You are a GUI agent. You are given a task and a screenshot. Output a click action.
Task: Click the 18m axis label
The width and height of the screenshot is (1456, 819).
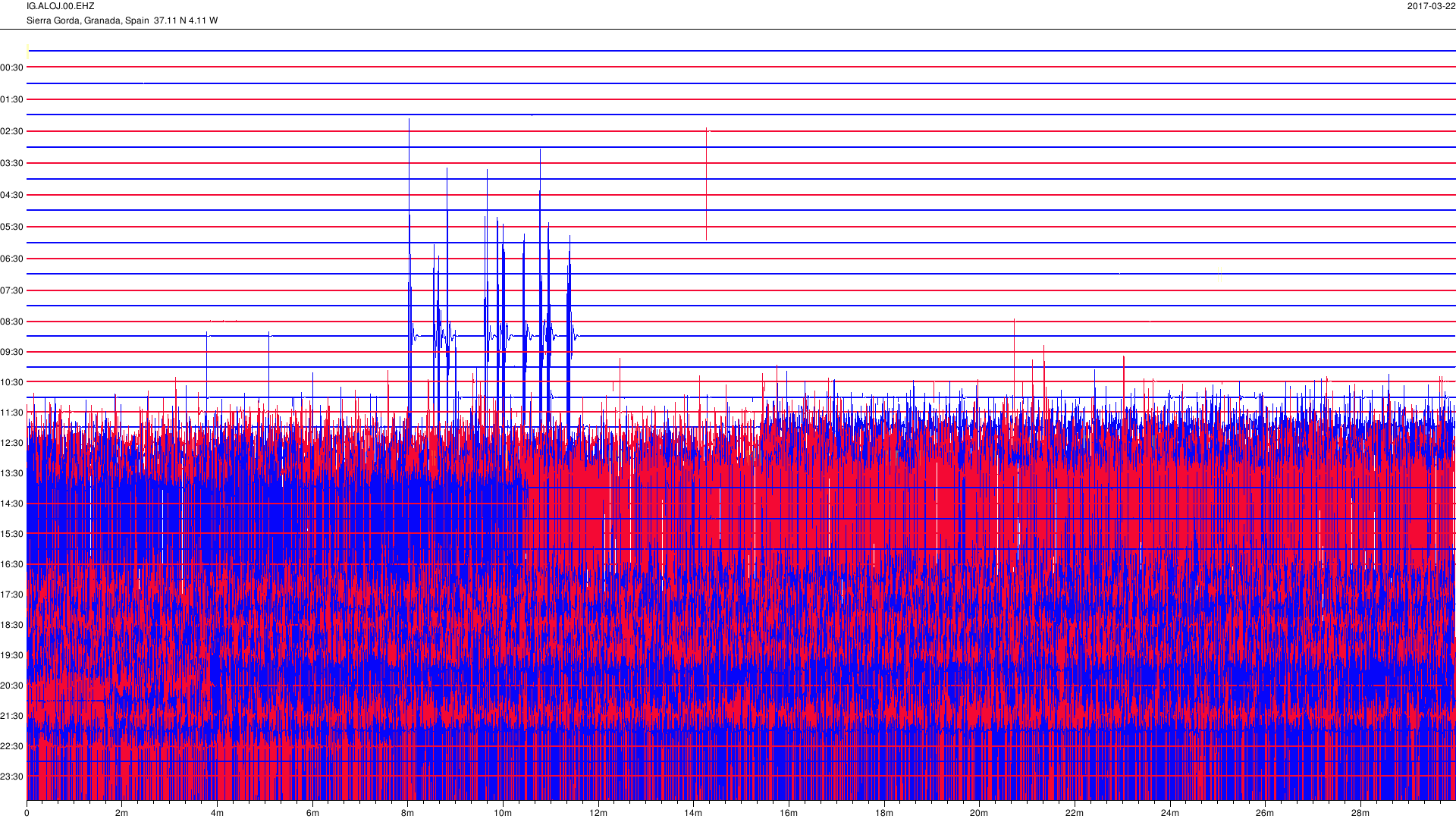click(x=884, y=813)
